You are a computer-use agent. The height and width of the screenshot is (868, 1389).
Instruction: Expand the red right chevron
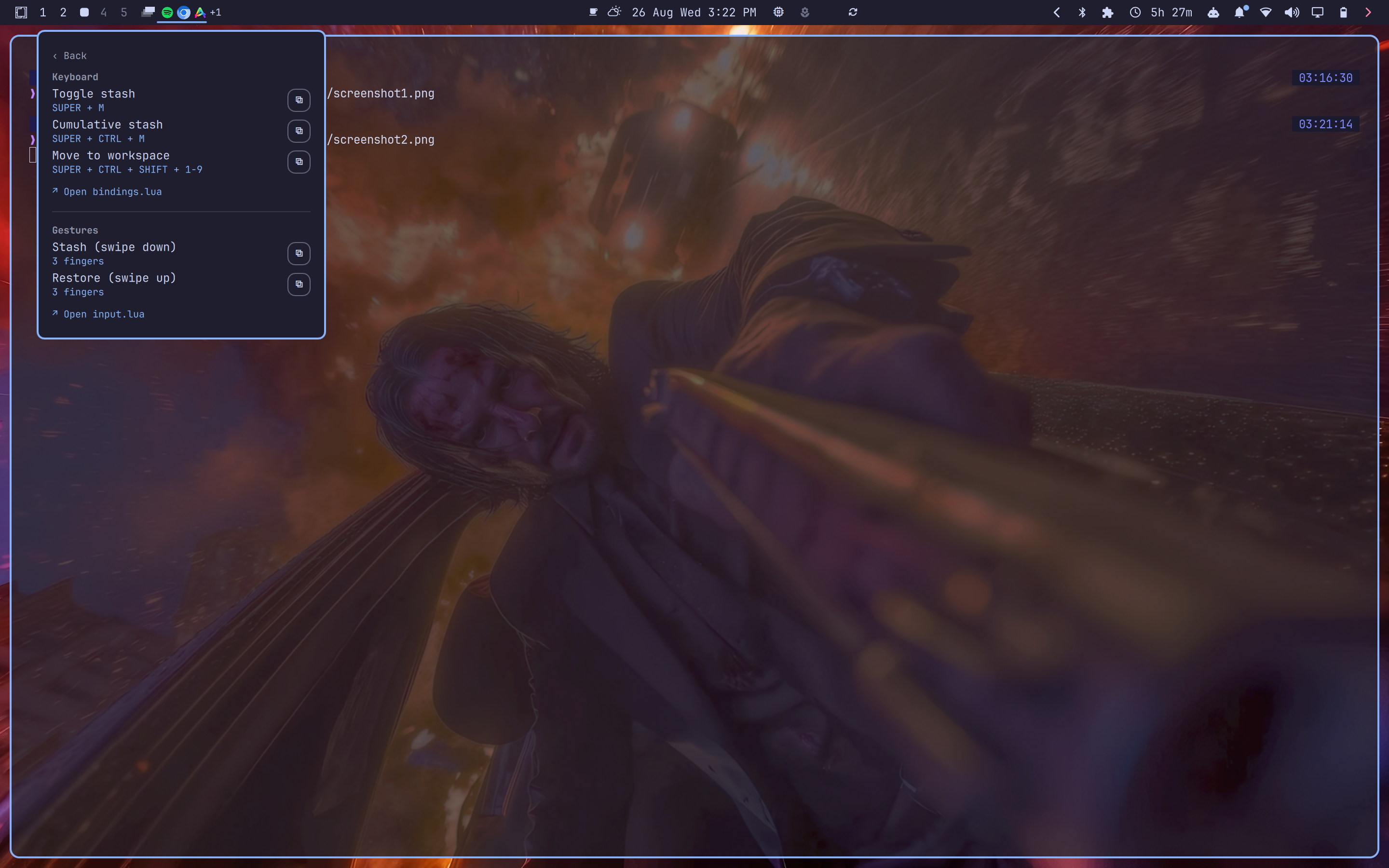click(x=1368, y=12)
